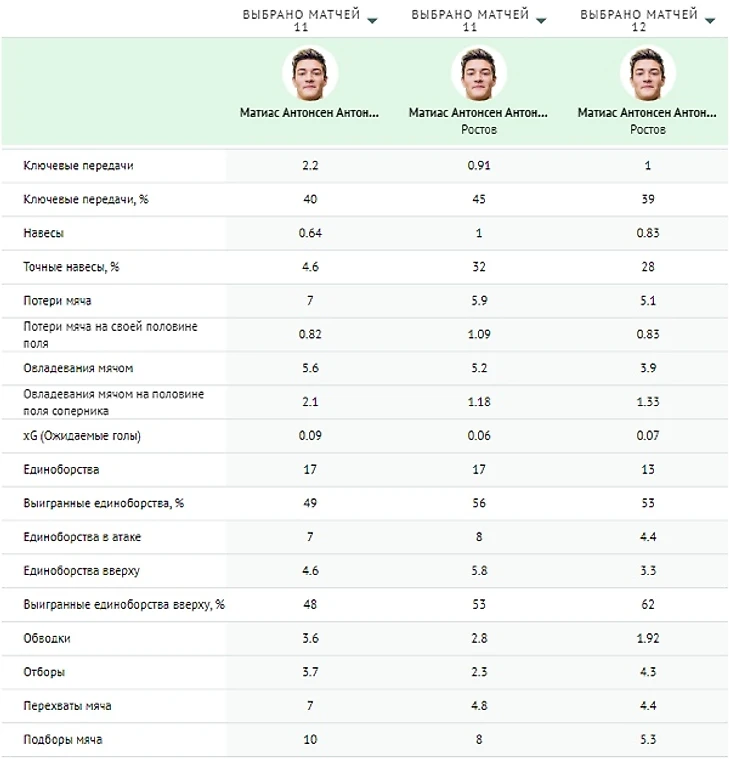730x759 pixels.
Task: Click the "Ростов" club label in the last column
Action: coord(648,130)
